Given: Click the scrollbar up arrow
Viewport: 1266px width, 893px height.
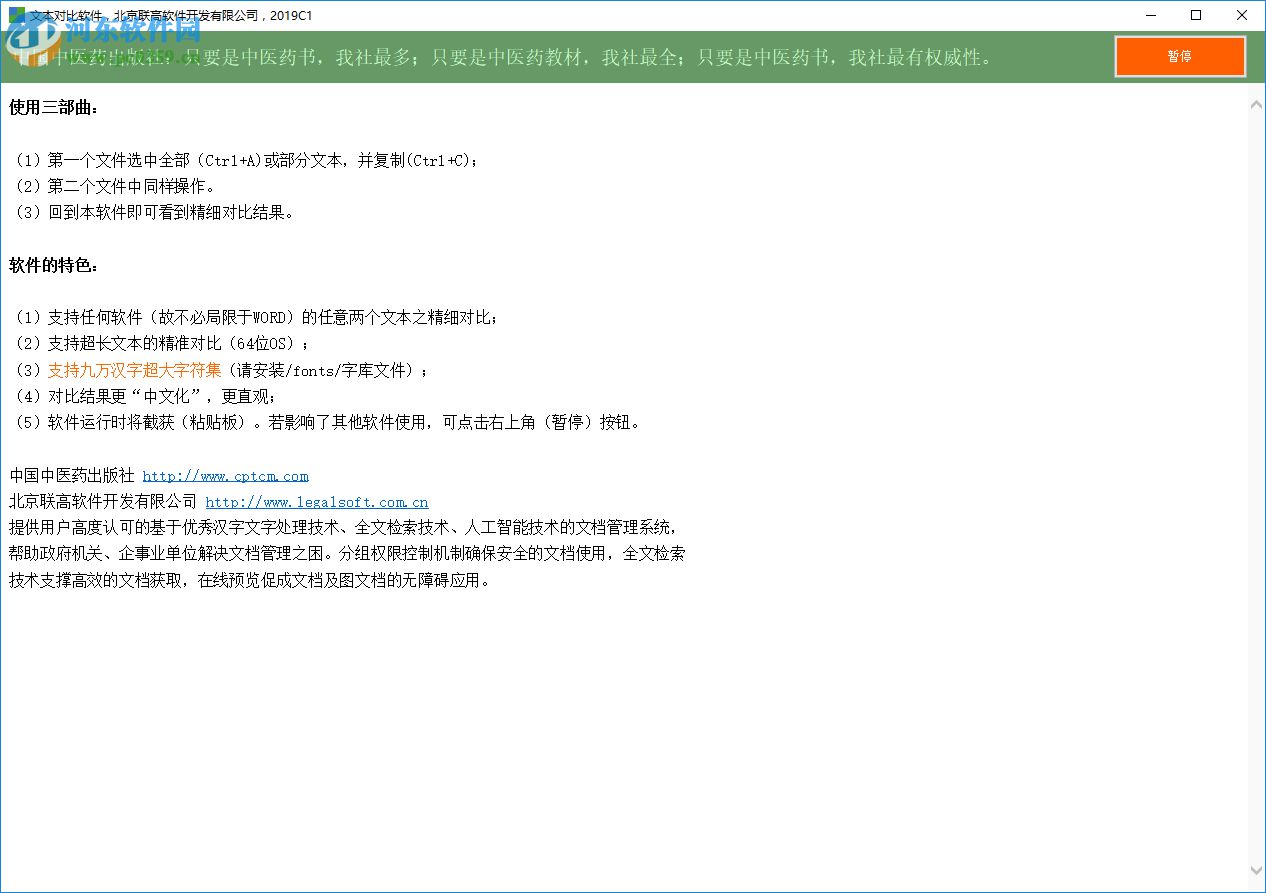Looking at the screenshot, I should point(1256,103).
